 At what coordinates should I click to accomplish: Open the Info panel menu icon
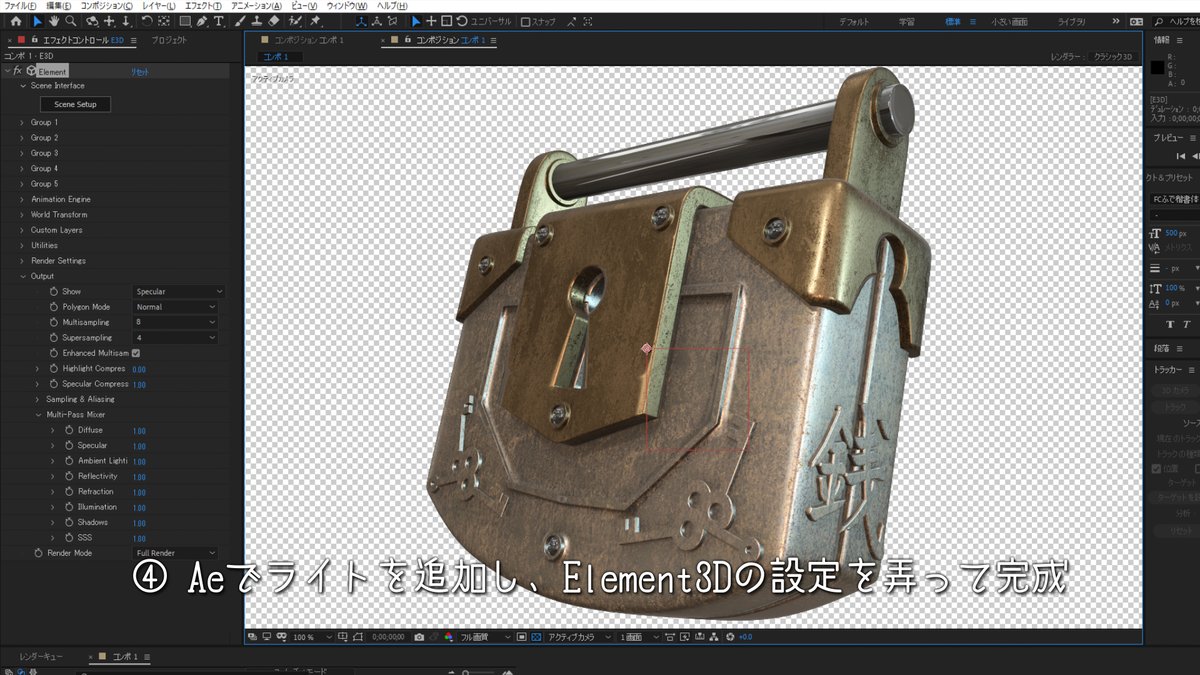pos(1181,40)
